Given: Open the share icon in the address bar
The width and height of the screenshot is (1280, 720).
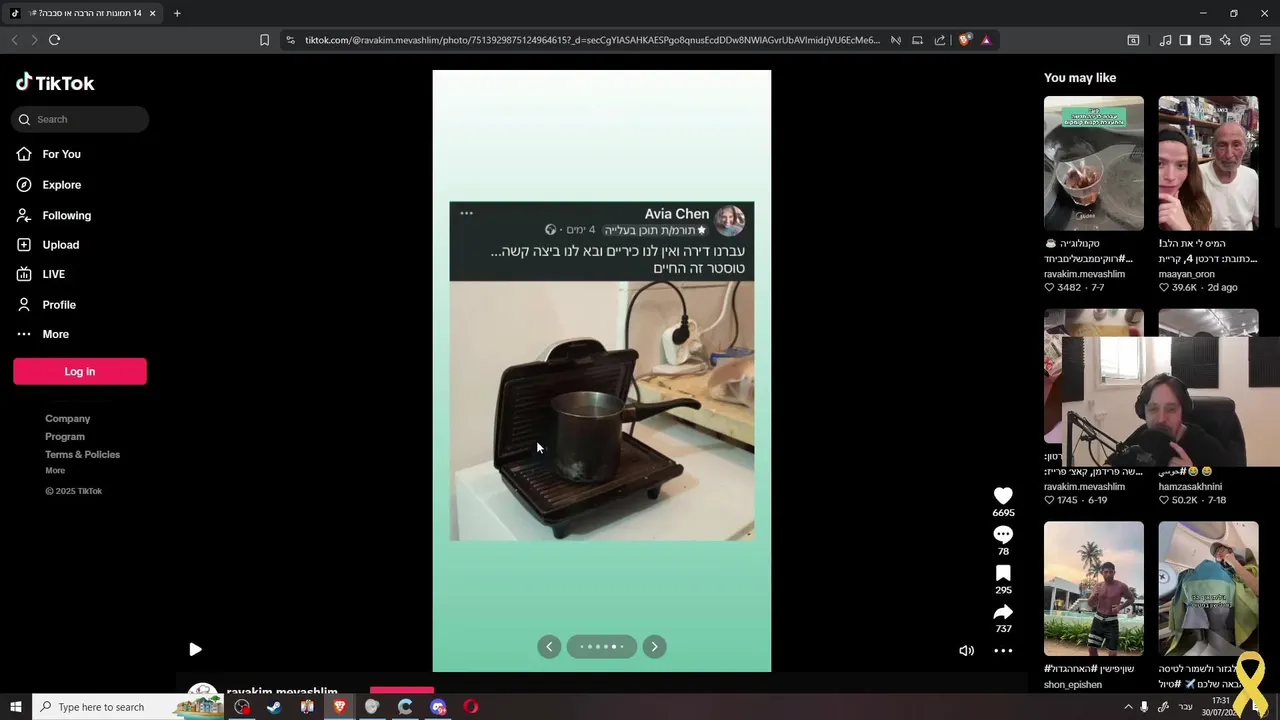Looking at the screenshot, I should tap(940, 40).
